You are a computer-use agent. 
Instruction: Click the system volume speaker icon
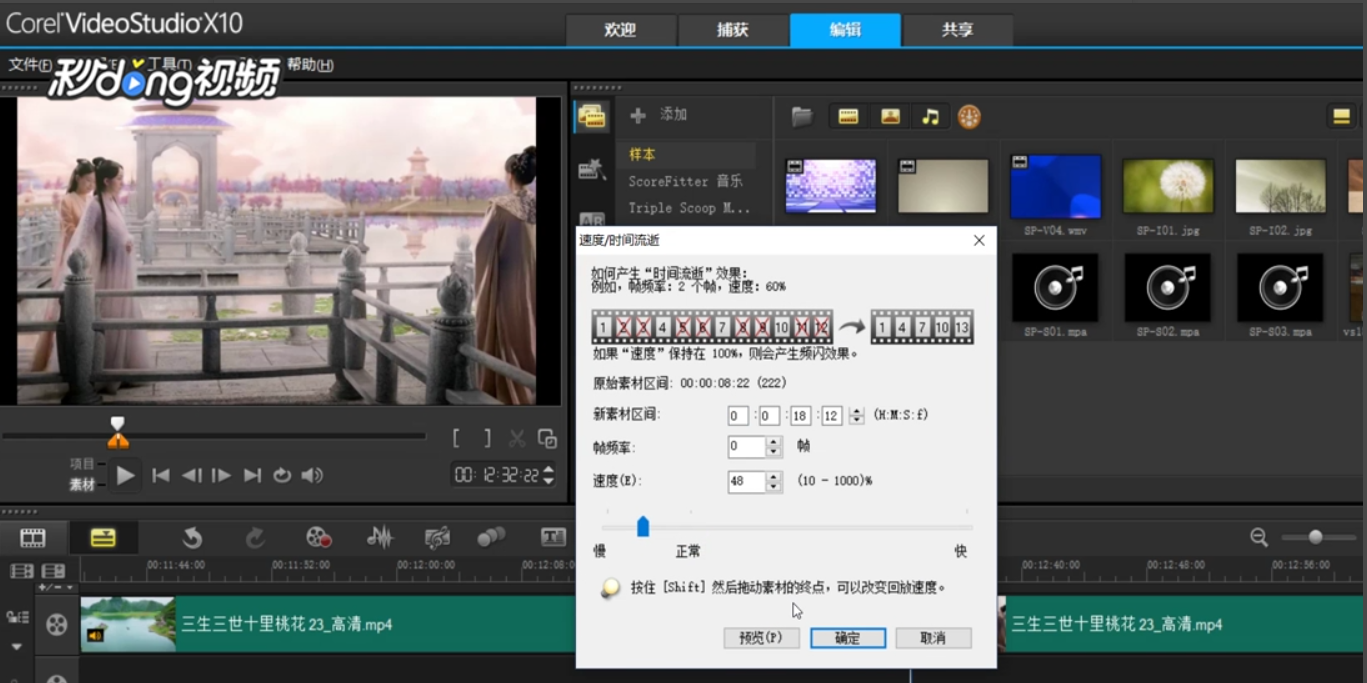point(313,475)
